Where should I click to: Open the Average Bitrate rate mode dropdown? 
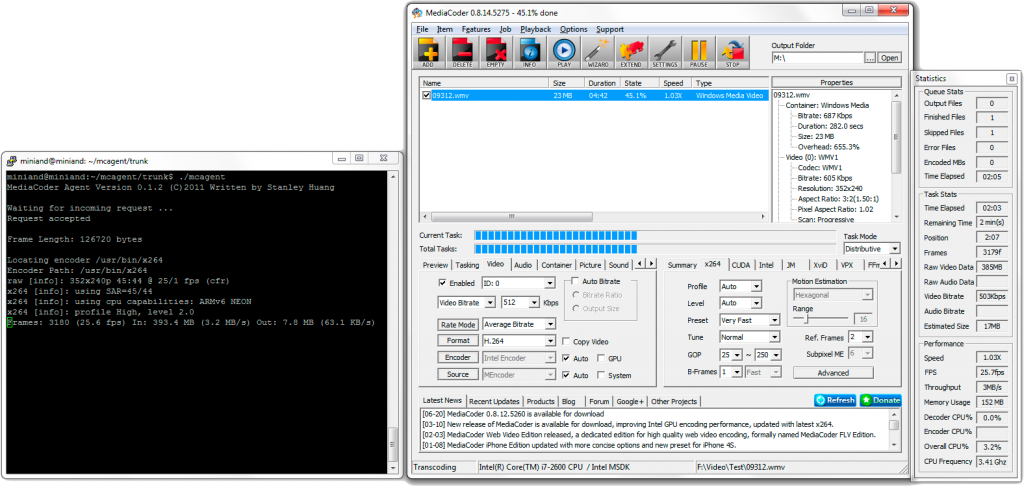[x=518, y=325]
